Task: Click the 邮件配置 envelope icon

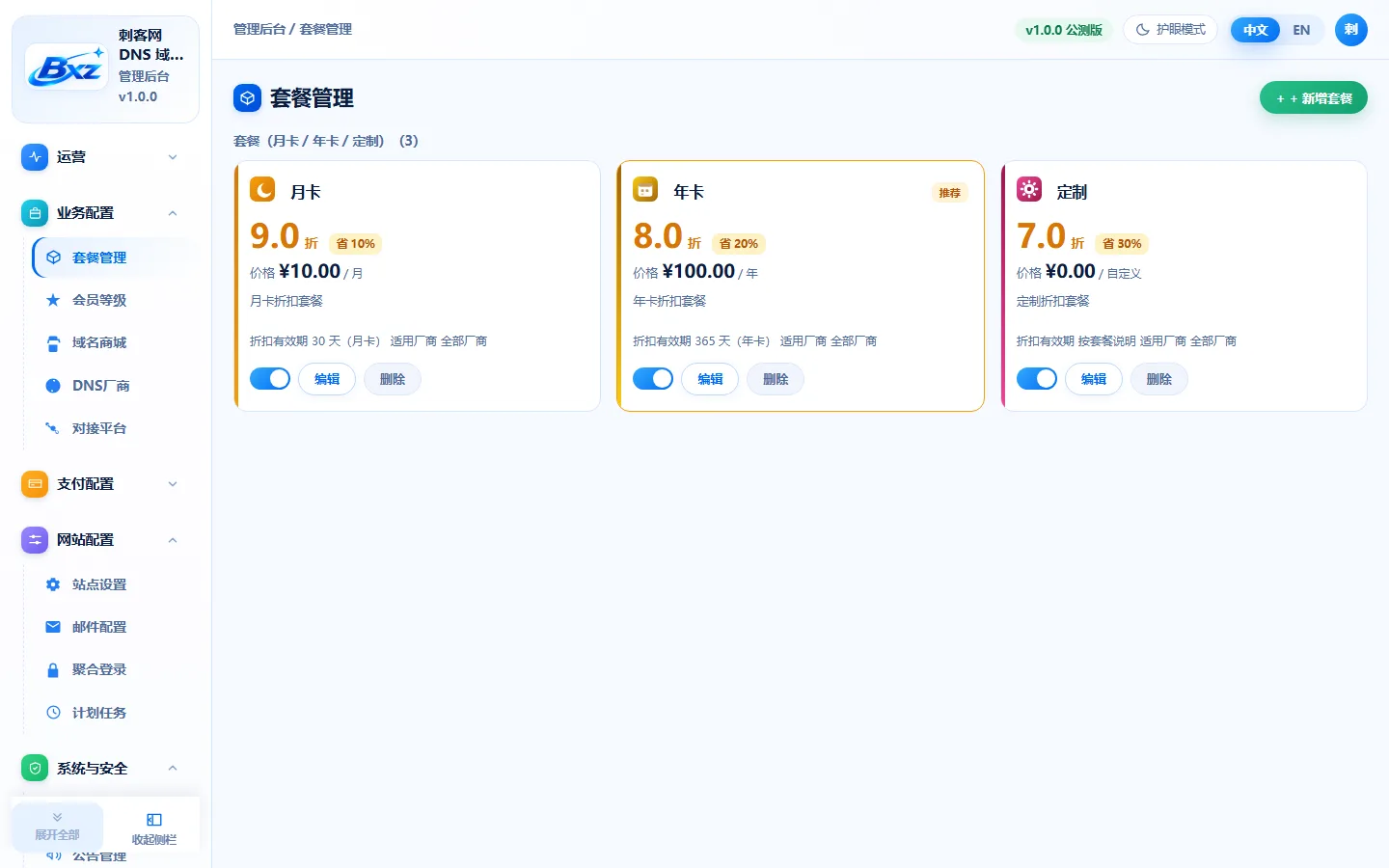Action: (x=53, y=627)
